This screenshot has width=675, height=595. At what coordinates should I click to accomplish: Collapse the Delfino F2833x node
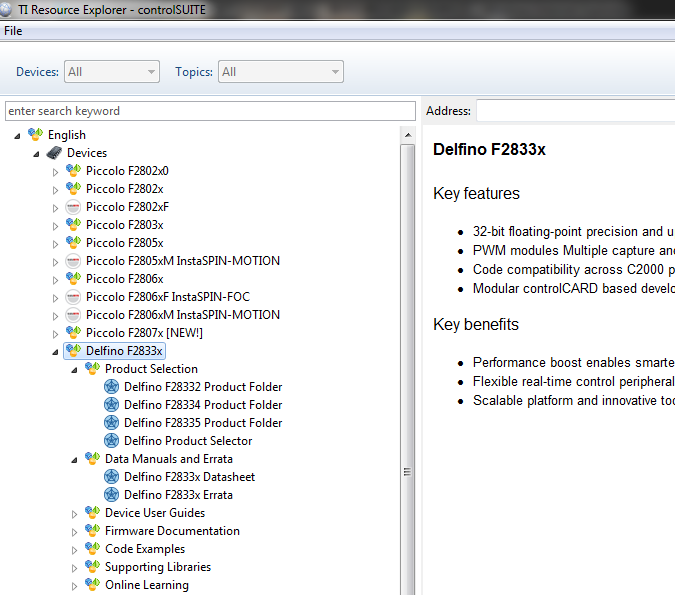pyautogui.click(x=55, y=352)
